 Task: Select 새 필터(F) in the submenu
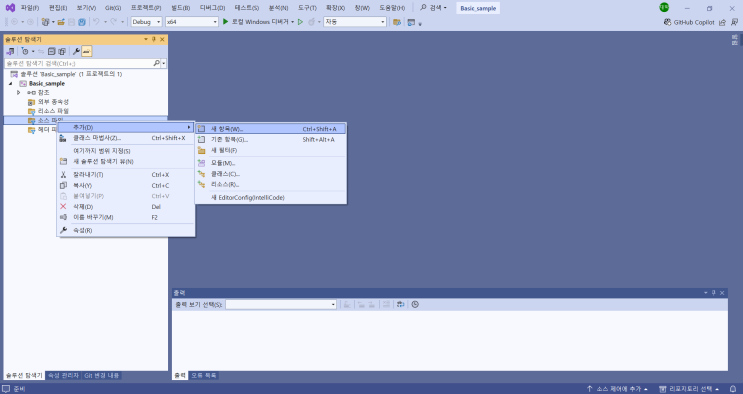271,150
